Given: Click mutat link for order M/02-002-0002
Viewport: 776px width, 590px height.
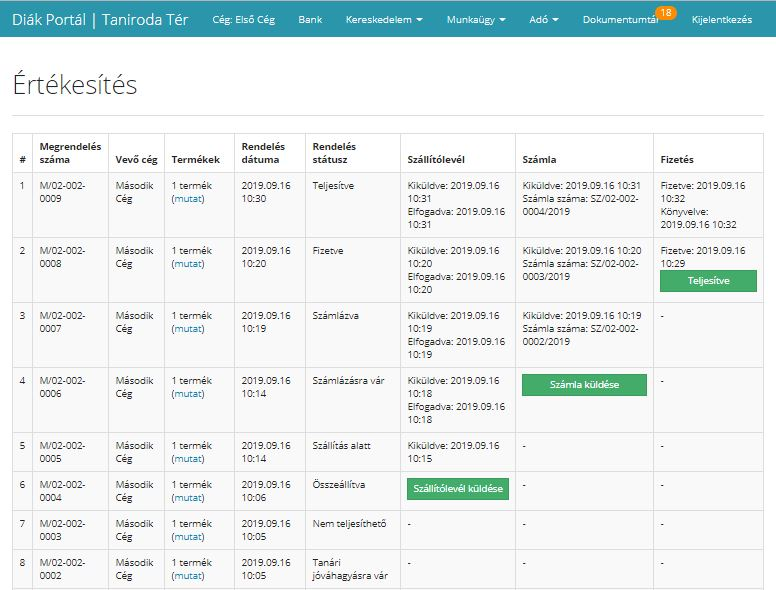Looking at the screenshot, I should tap(188, 576).
